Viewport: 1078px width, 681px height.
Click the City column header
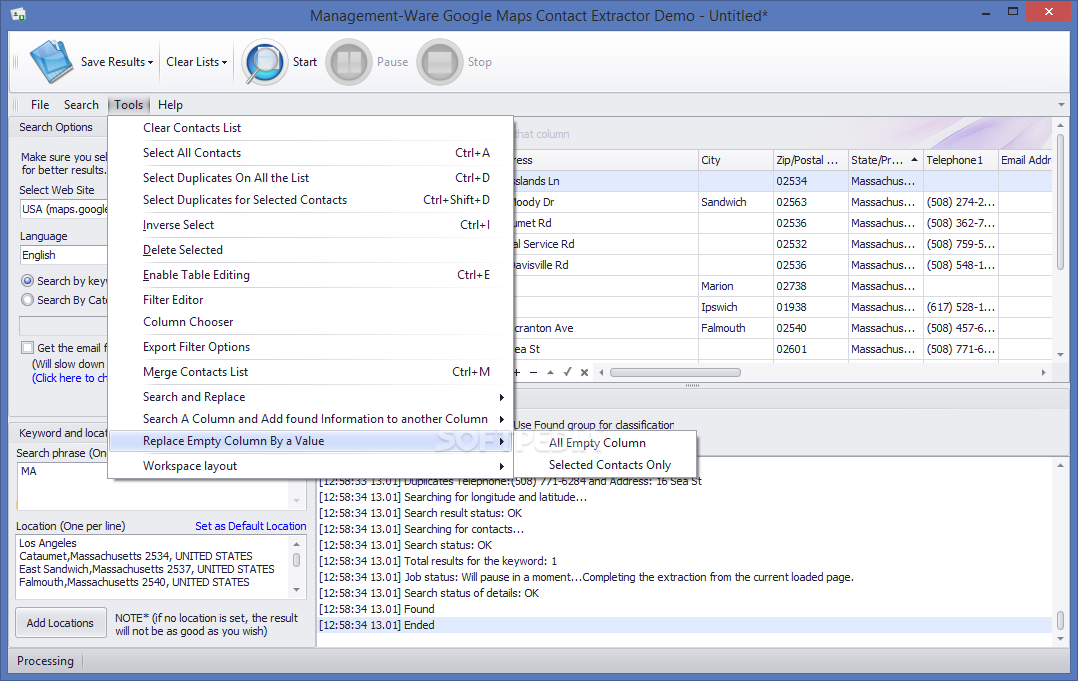736,159
